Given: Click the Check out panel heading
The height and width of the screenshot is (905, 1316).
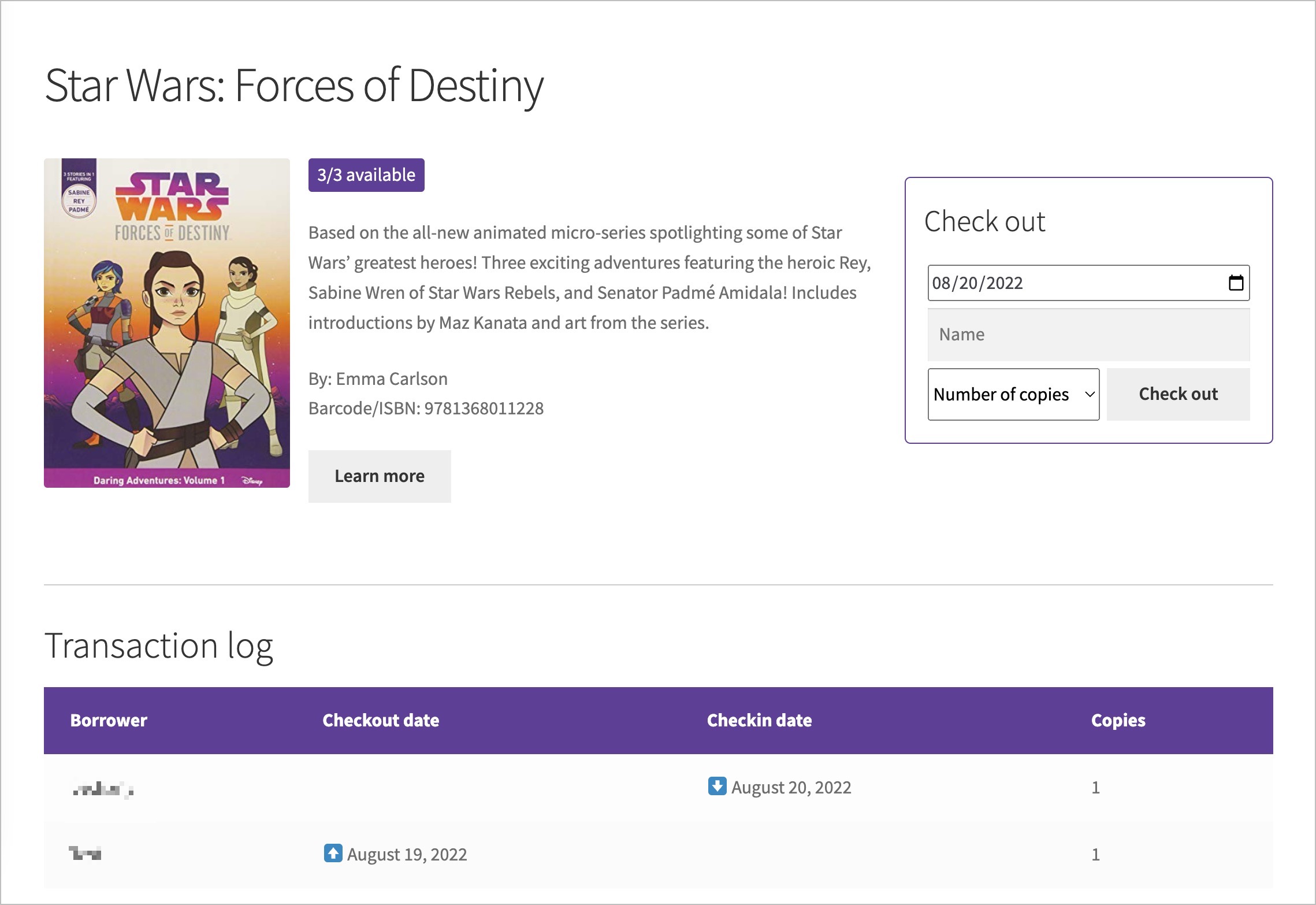Looking at the screenshot, I should pos(984,221).
